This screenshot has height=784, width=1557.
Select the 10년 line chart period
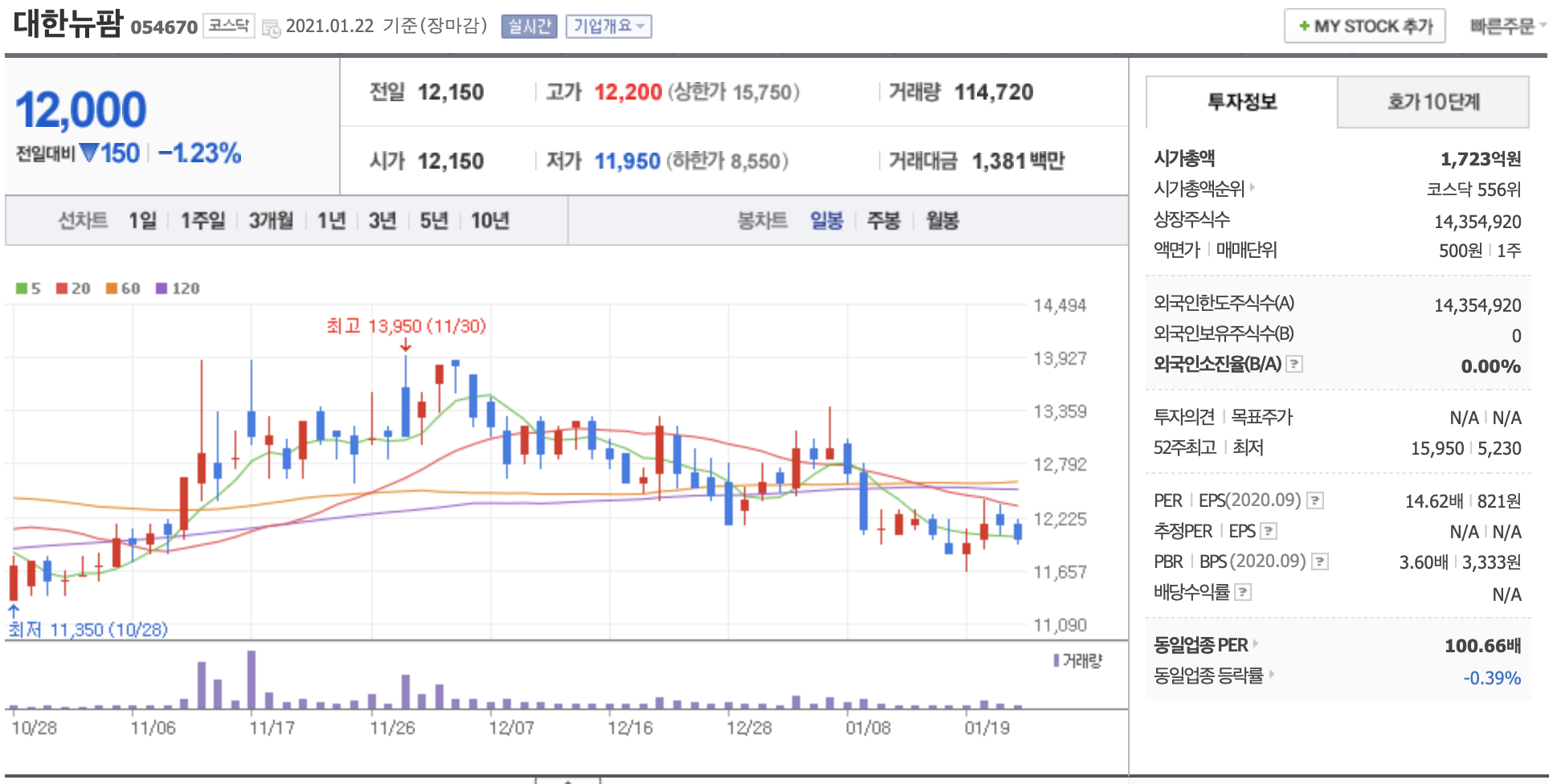click(490, 221)
